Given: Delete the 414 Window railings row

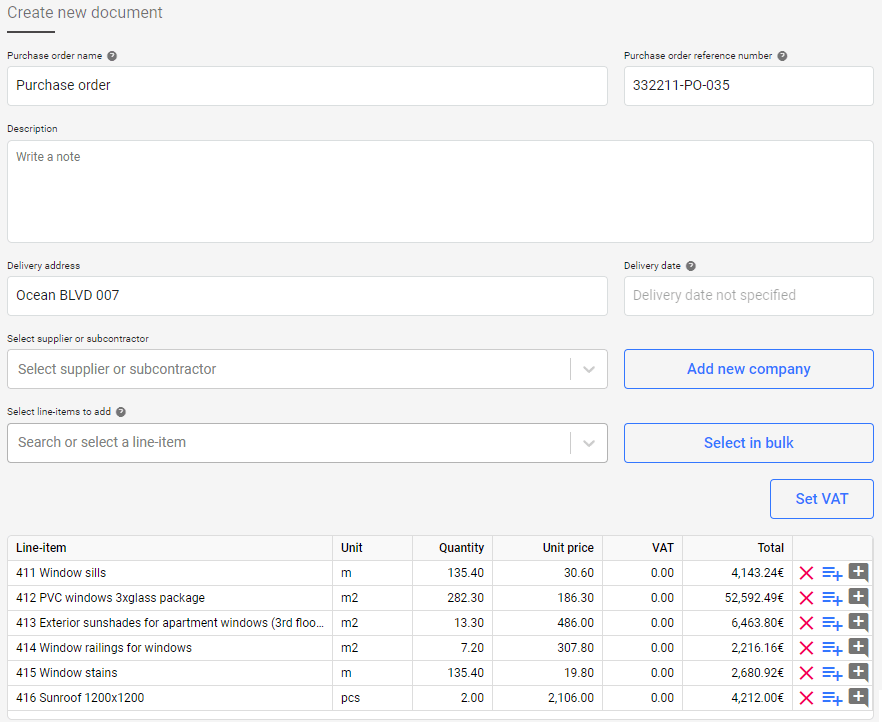Looking at the screenshot, I should click(x=806, y=648).
